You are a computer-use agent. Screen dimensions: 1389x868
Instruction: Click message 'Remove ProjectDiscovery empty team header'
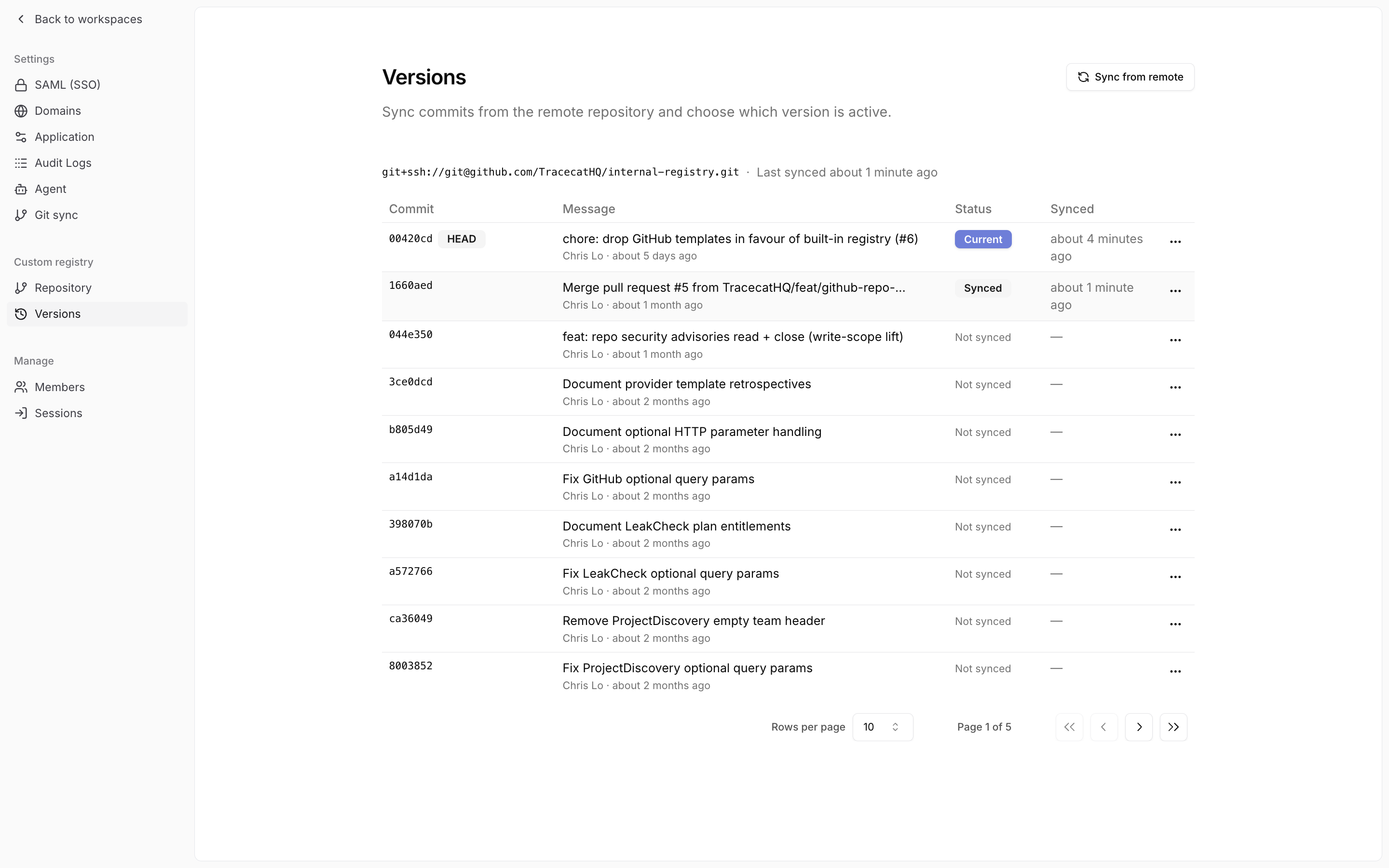coord(694,621)
